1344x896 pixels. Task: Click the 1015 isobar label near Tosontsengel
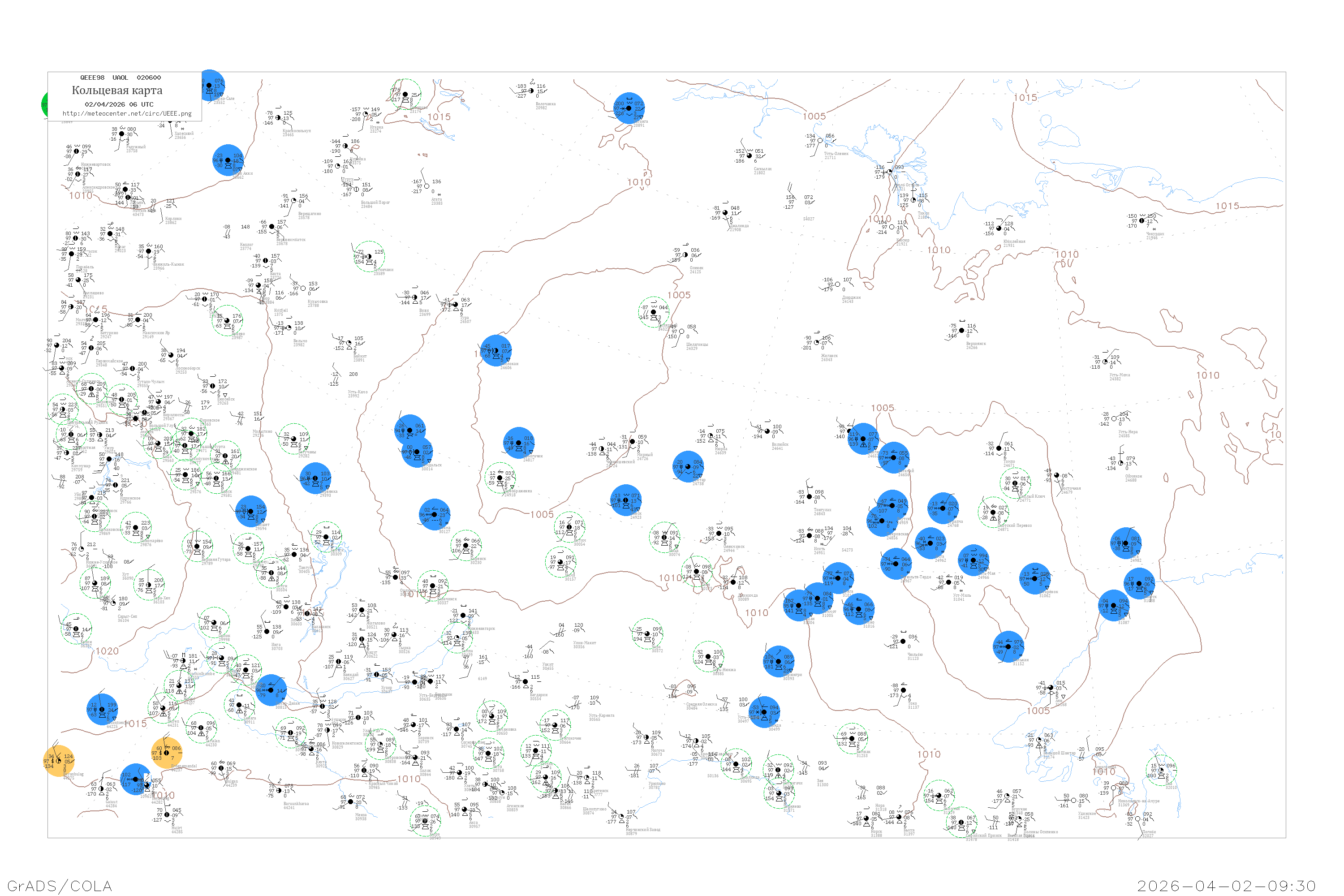click(135, 724)
